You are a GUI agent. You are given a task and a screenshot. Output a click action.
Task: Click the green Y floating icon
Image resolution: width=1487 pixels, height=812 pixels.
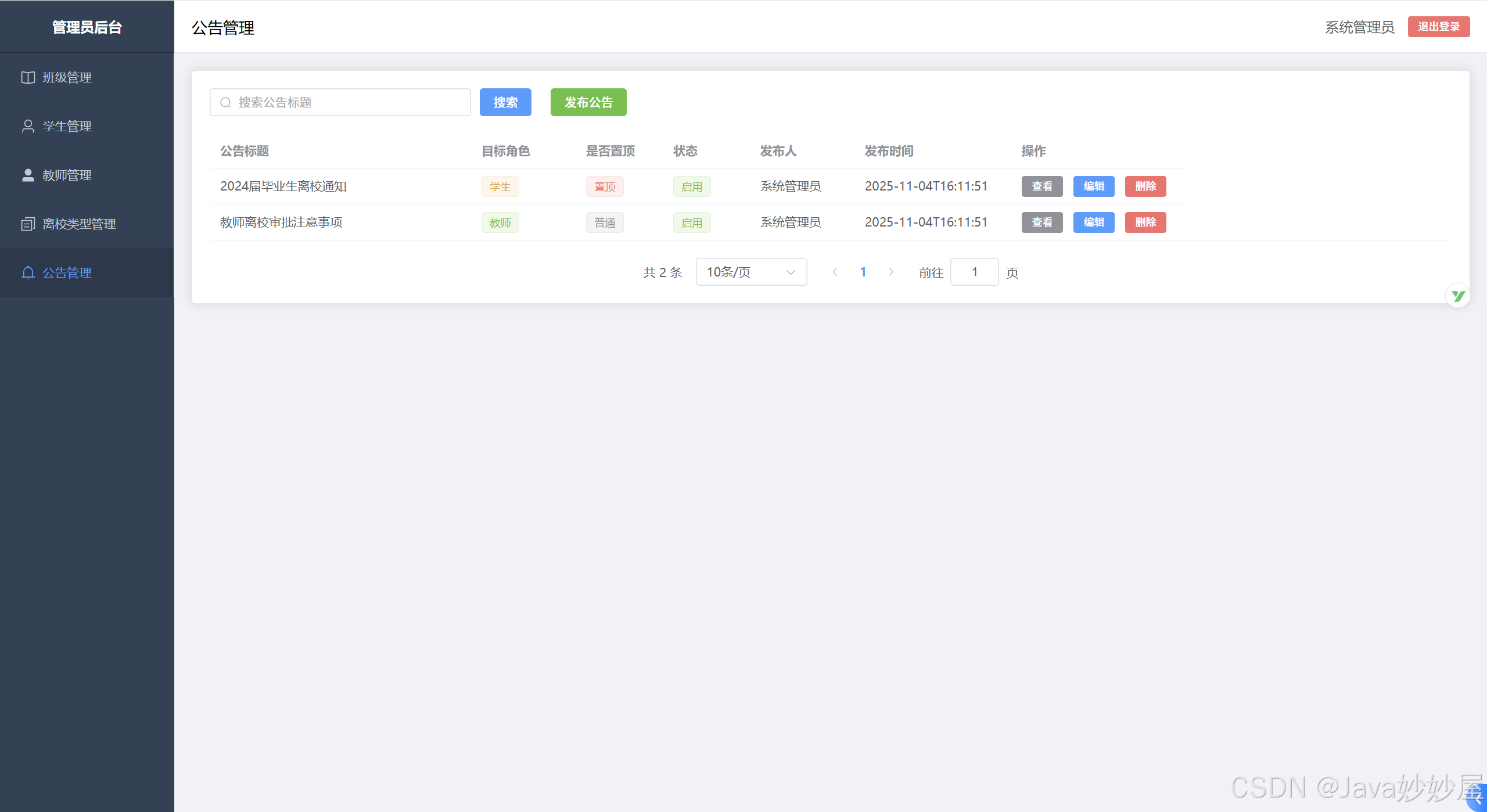[x=1458, y=296]
